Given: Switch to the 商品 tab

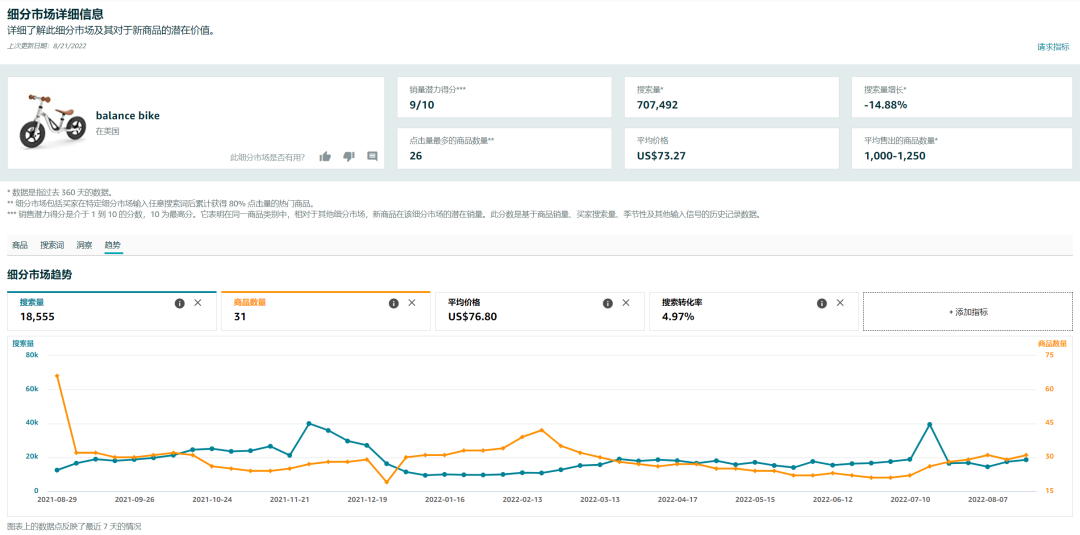Looking at the screenshot, I should [20, 245].
